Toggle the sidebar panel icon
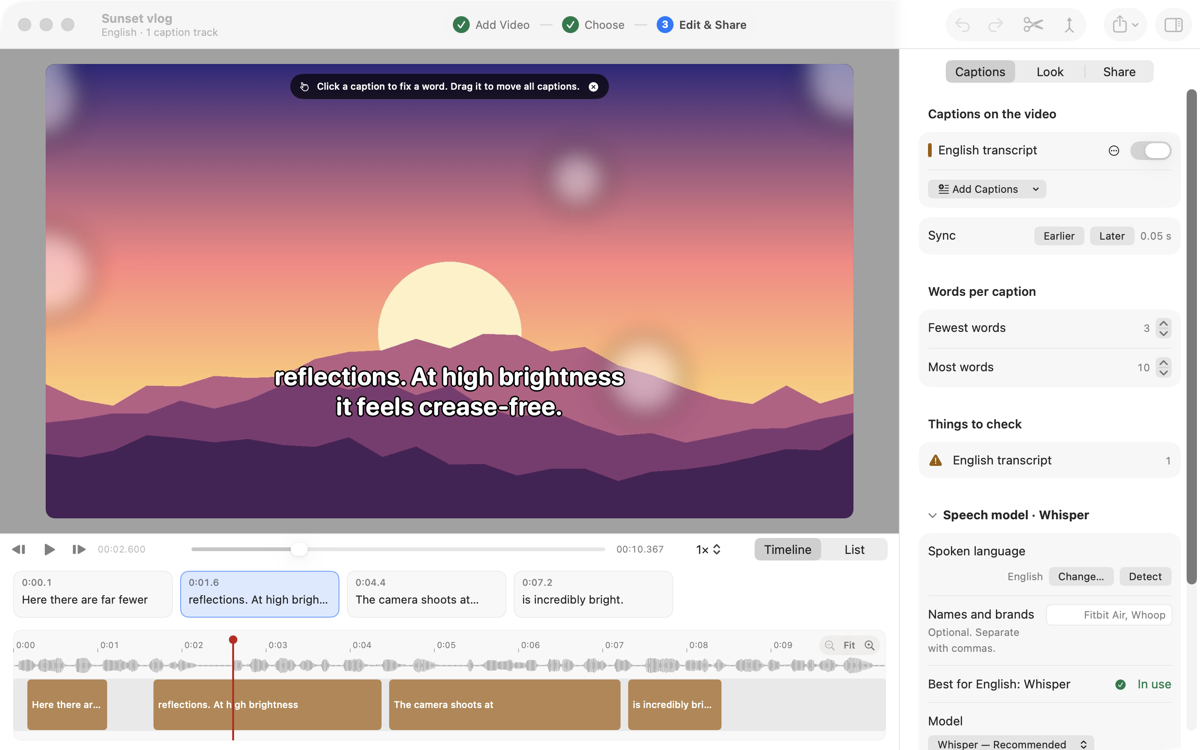 click(x=1173, y=25)
